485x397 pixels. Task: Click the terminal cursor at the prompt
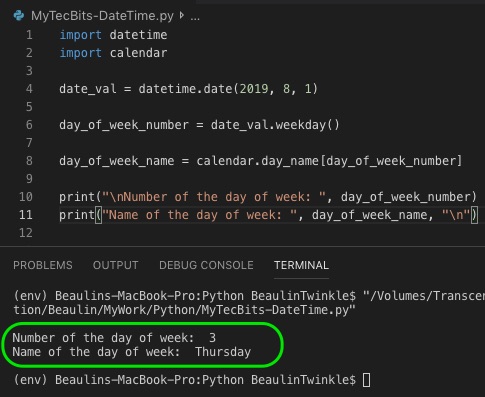(366, 380)
